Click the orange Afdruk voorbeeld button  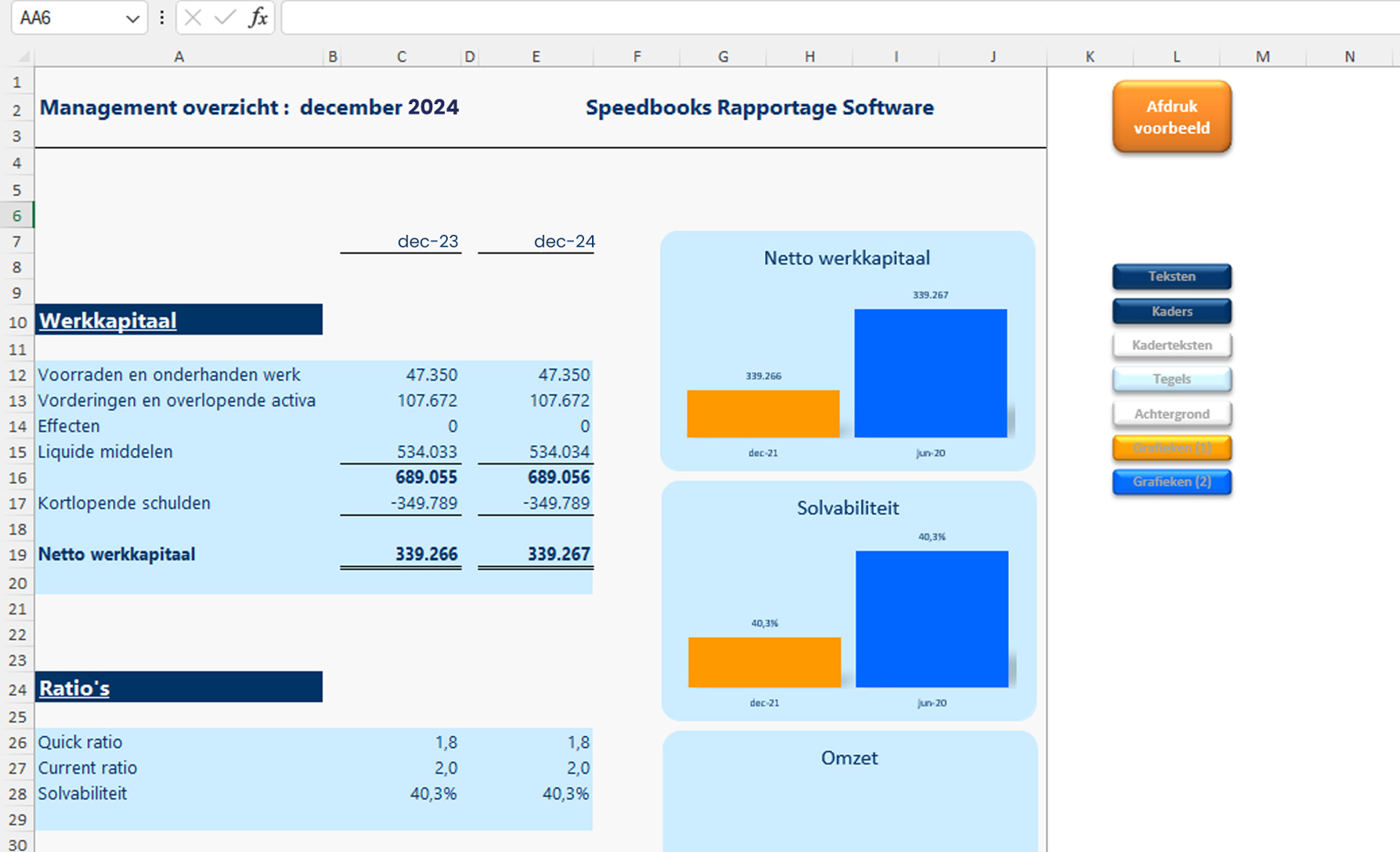point(1171,117)
